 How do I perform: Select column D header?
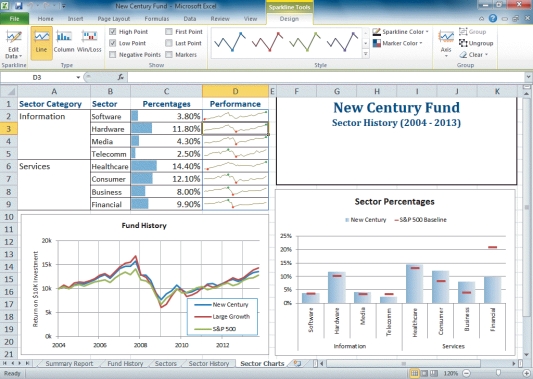tap(235, 91)
